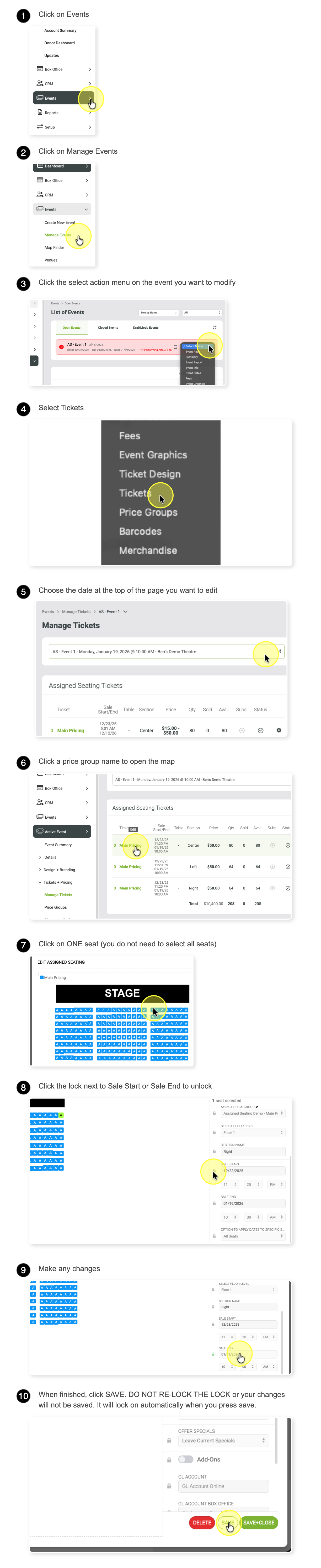The height and width of the screenshot is (1568, 321).
Task: Click the green SAVE+CLOSE button
Action: (258, 1522)
